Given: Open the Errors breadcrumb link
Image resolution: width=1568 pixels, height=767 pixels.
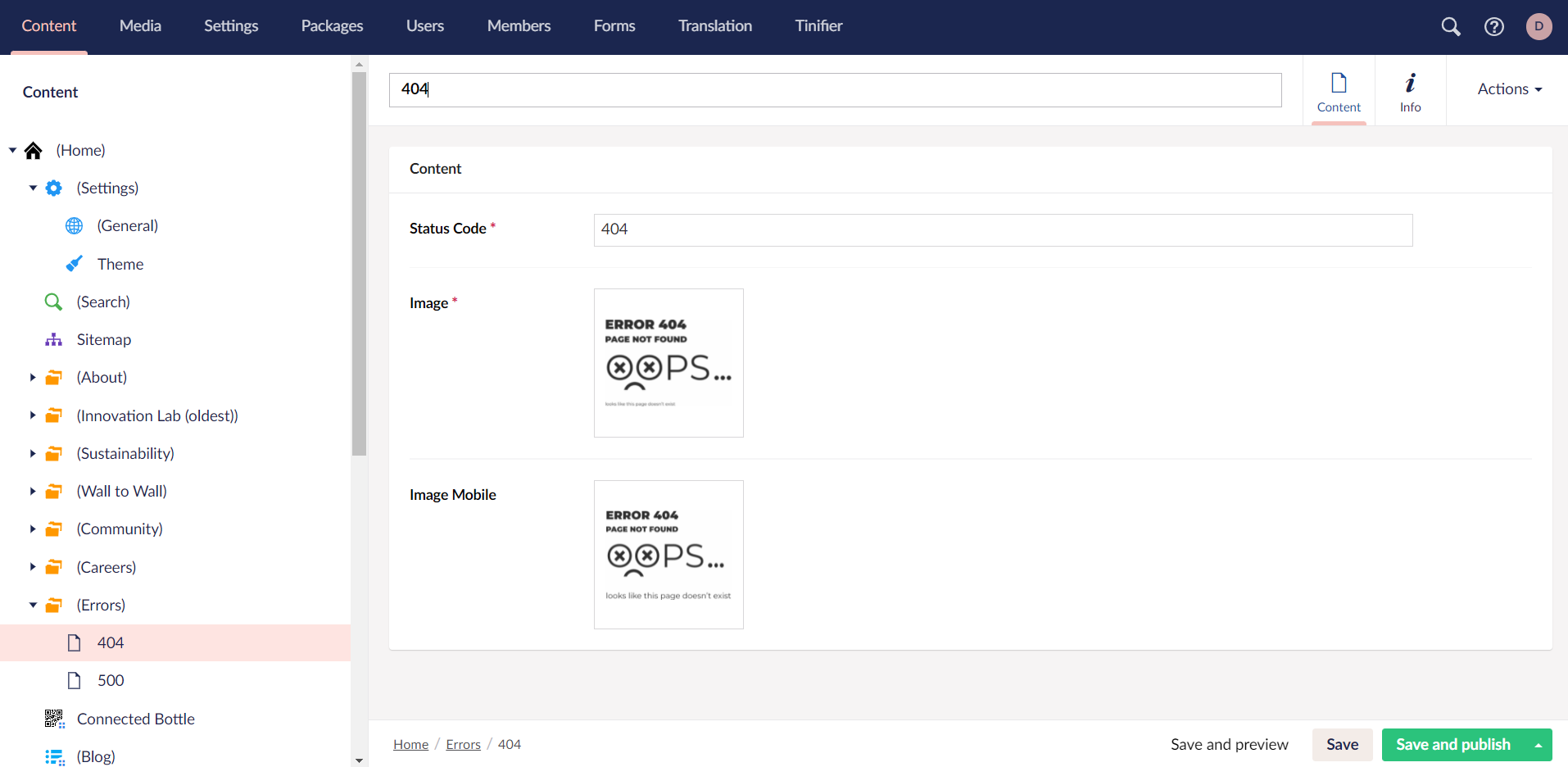Looking at the screenshot, I should tap(463, 744).
